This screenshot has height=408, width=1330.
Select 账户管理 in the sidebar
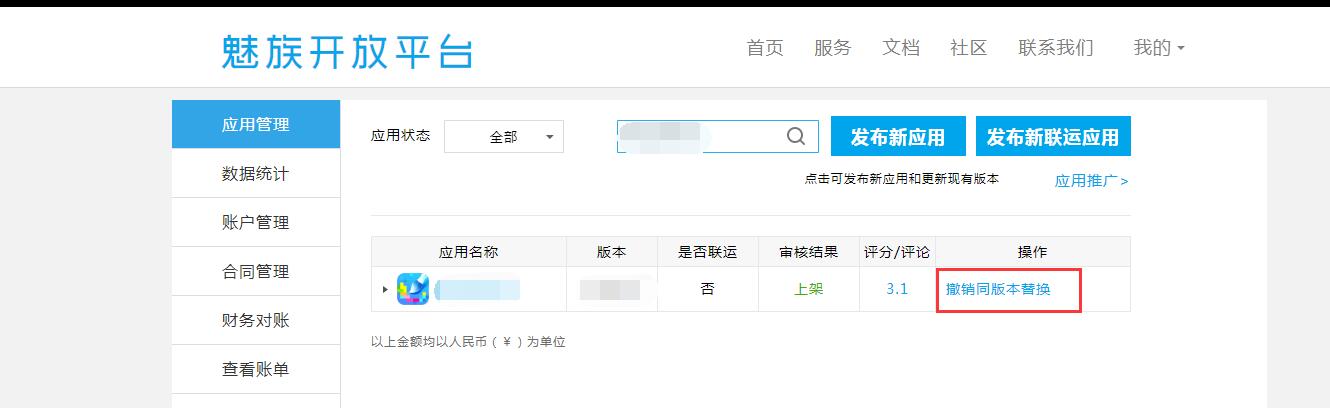pyautogui.click(x=256, y=222)
